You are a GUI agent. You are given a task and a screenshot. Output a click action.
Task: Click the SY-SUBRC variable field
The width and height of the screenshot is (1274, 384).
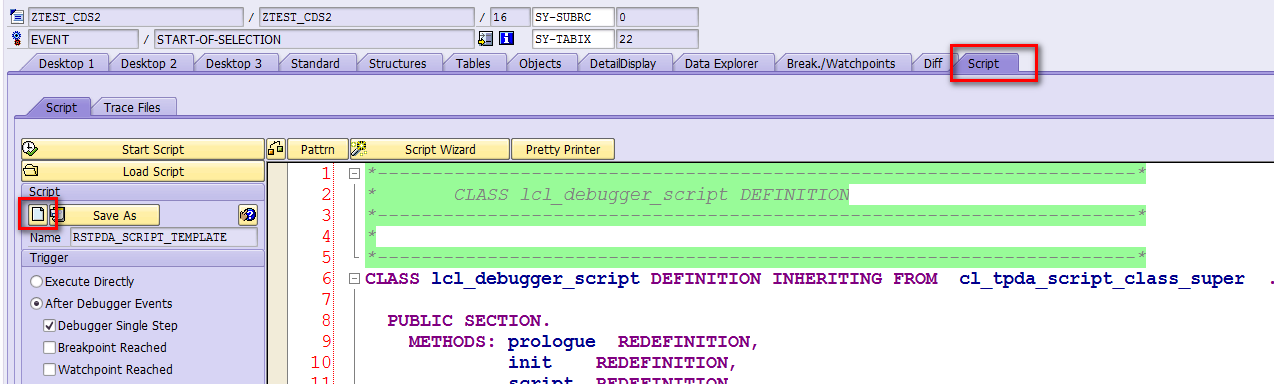coord(572,17)
